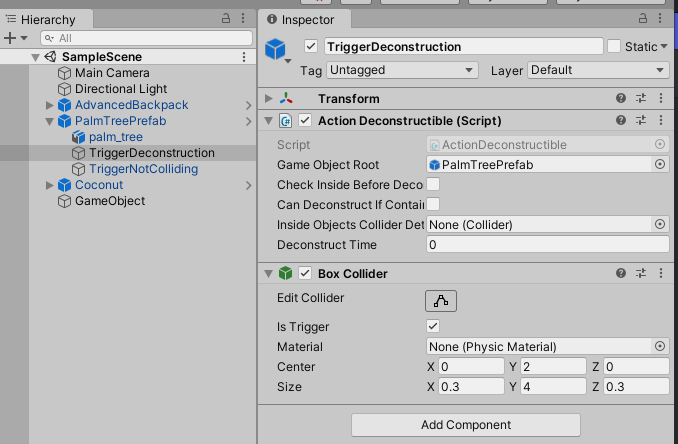Open object picker for collider Material
The width and height of the screenshot is (678, 444).
pos(660,346)
